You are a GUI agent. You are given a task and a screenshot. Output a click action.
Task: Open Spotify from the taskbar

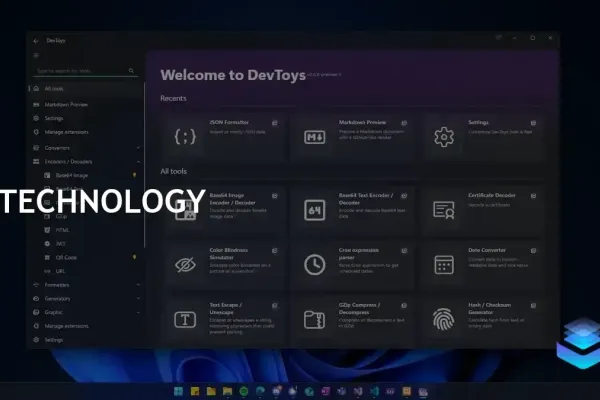(x=244, y=391)
